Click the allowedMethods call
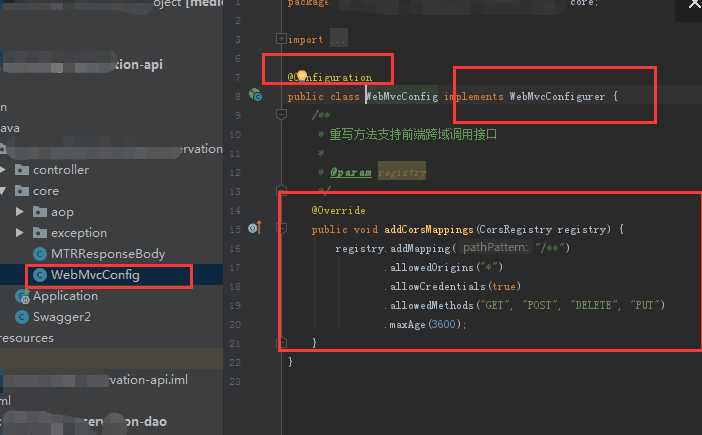 pos(432,306)
